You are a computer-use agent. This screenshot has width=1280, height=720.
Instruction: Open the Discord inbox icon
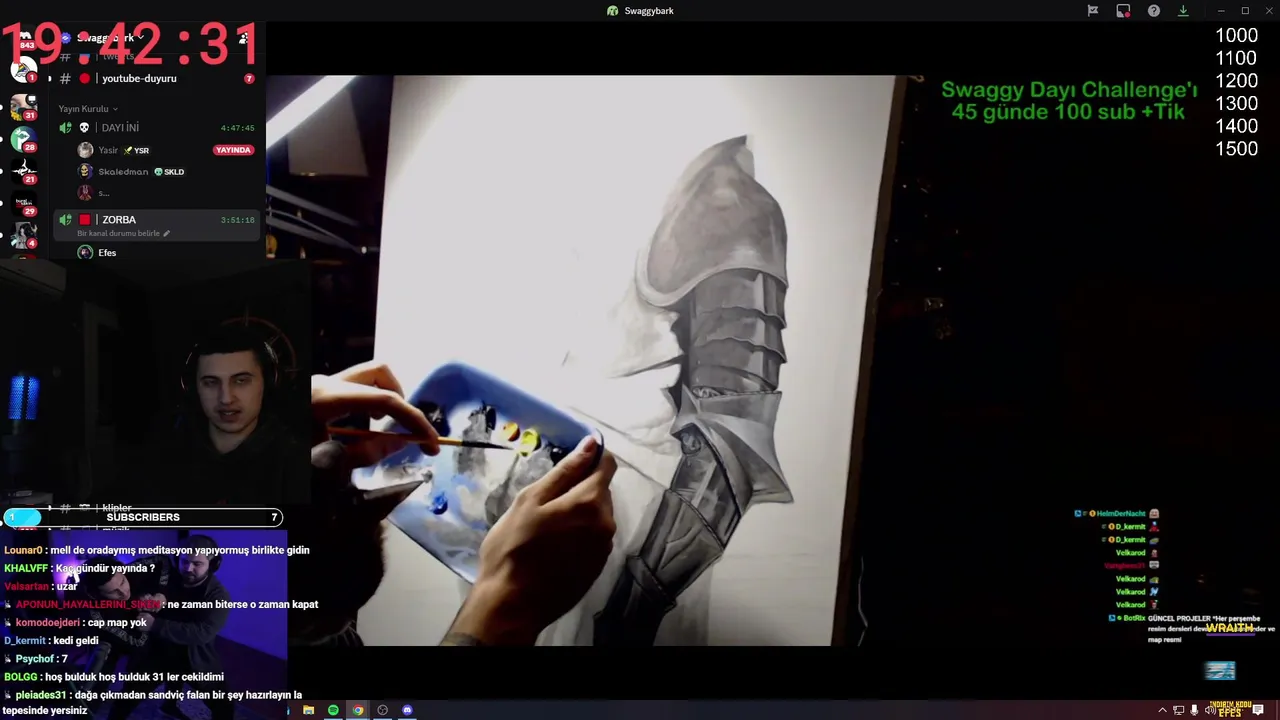[x=1123, y=11]
